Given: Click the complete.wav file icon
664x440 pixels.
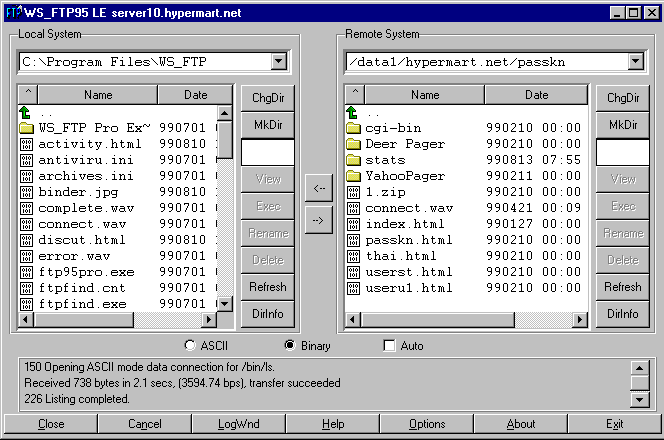Looking at the screenshot, I should coord(26,208).
